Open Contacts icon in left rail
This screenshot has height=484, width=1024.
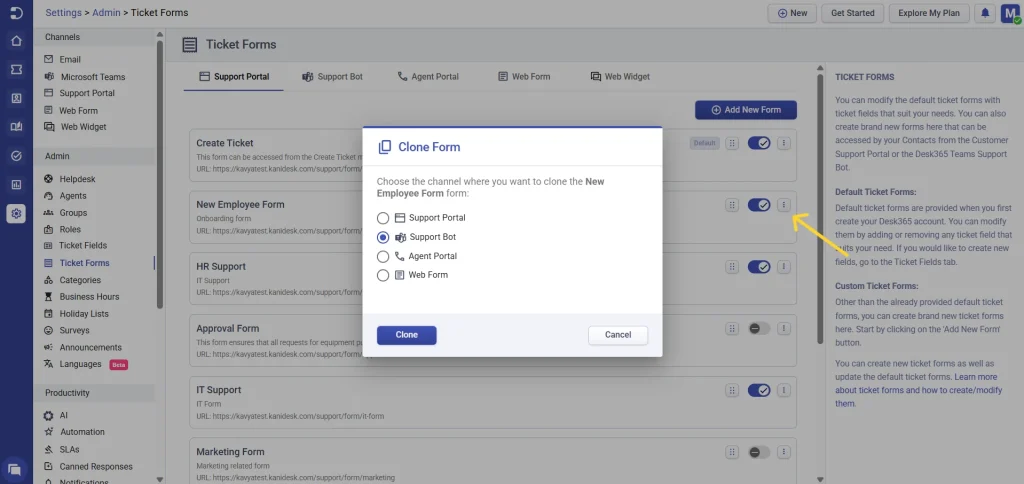tap(16, 99)
